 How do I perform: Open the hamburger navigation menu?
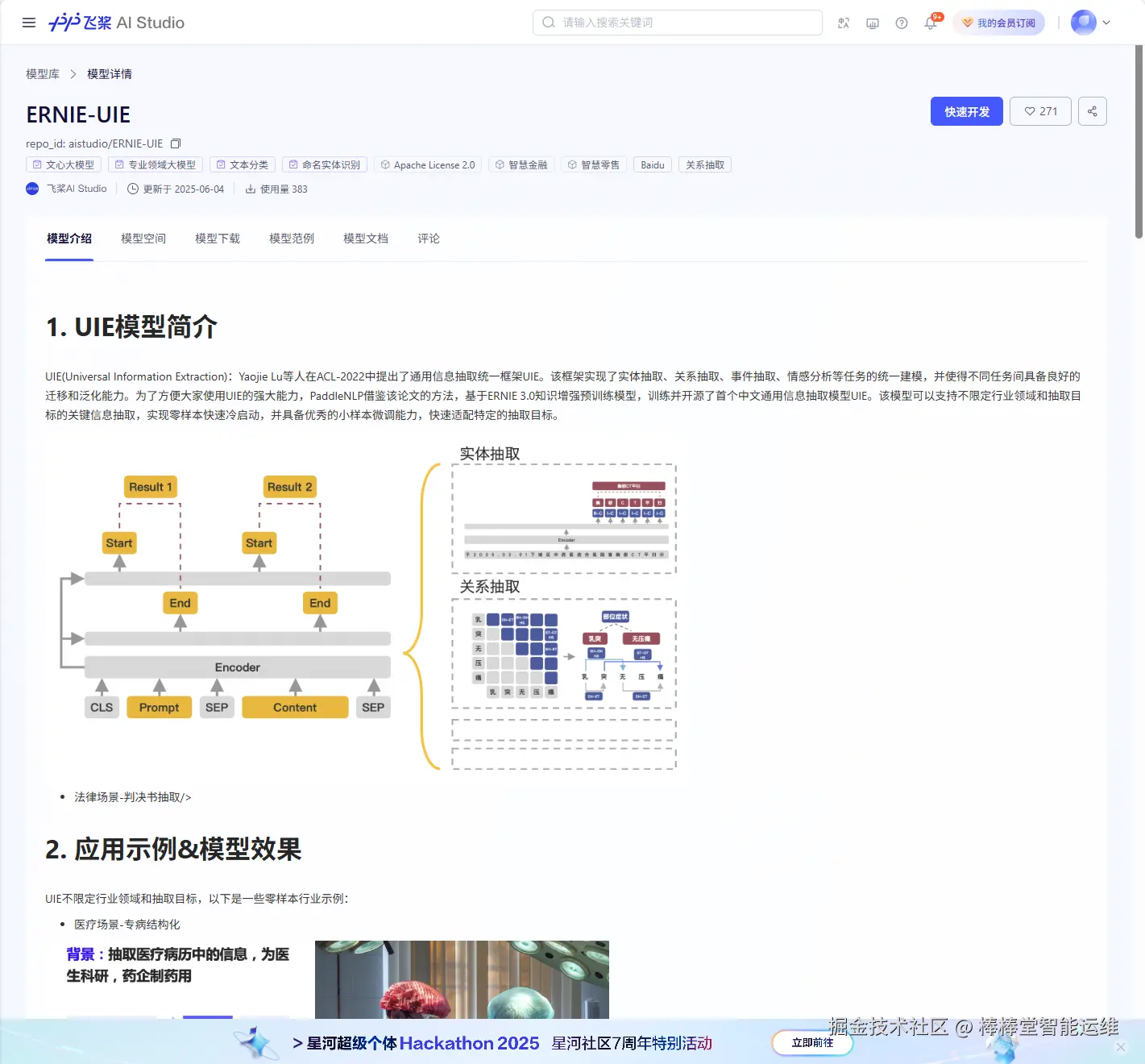pyautogui.click(x=29, y=23)
